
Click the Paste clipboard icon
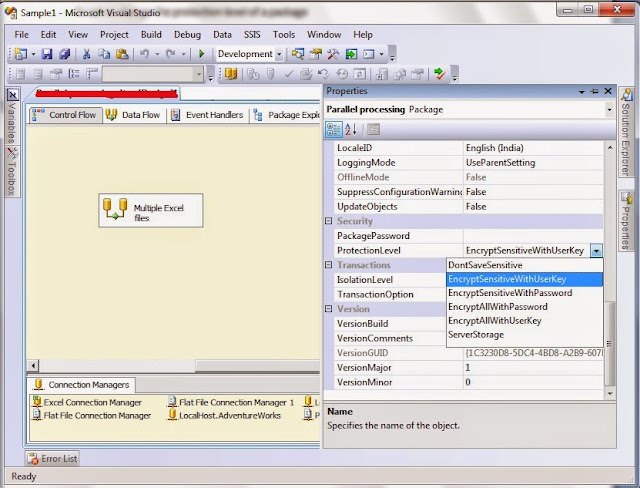[x=122, y=54]
